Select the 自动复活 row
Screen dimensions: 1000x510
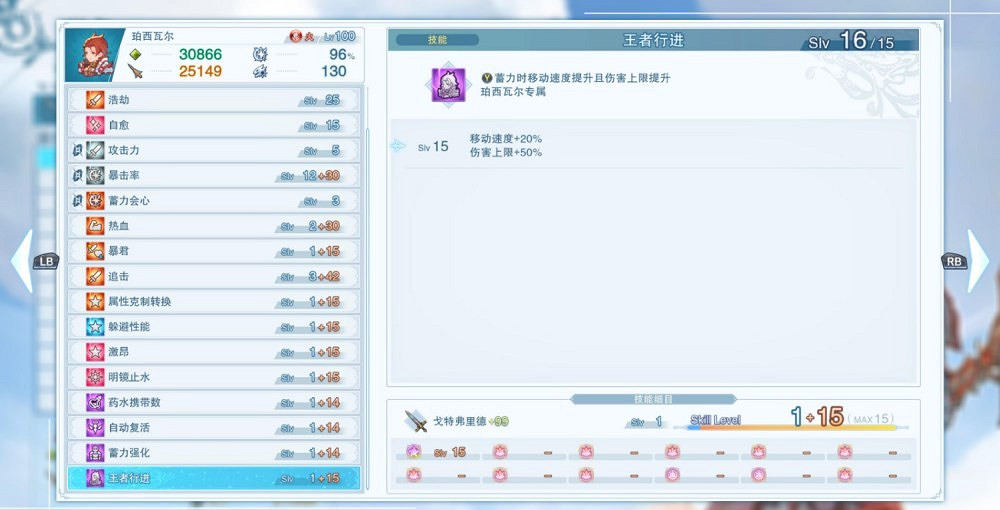(x=214, y=428)
